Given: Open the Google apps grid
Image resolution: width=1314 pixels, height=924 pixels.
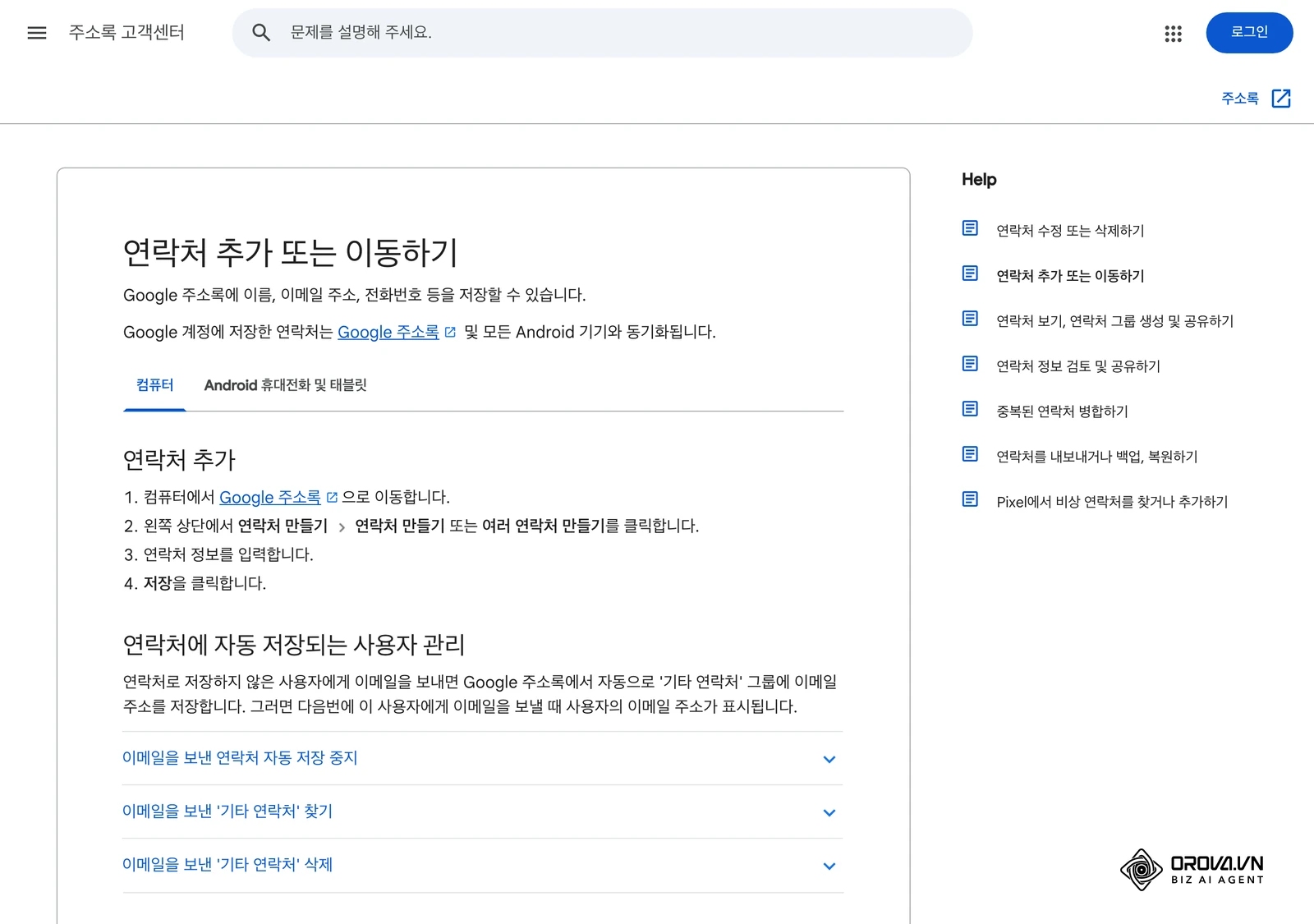Looking at the screenshot, I should (x=1173, y=33).
